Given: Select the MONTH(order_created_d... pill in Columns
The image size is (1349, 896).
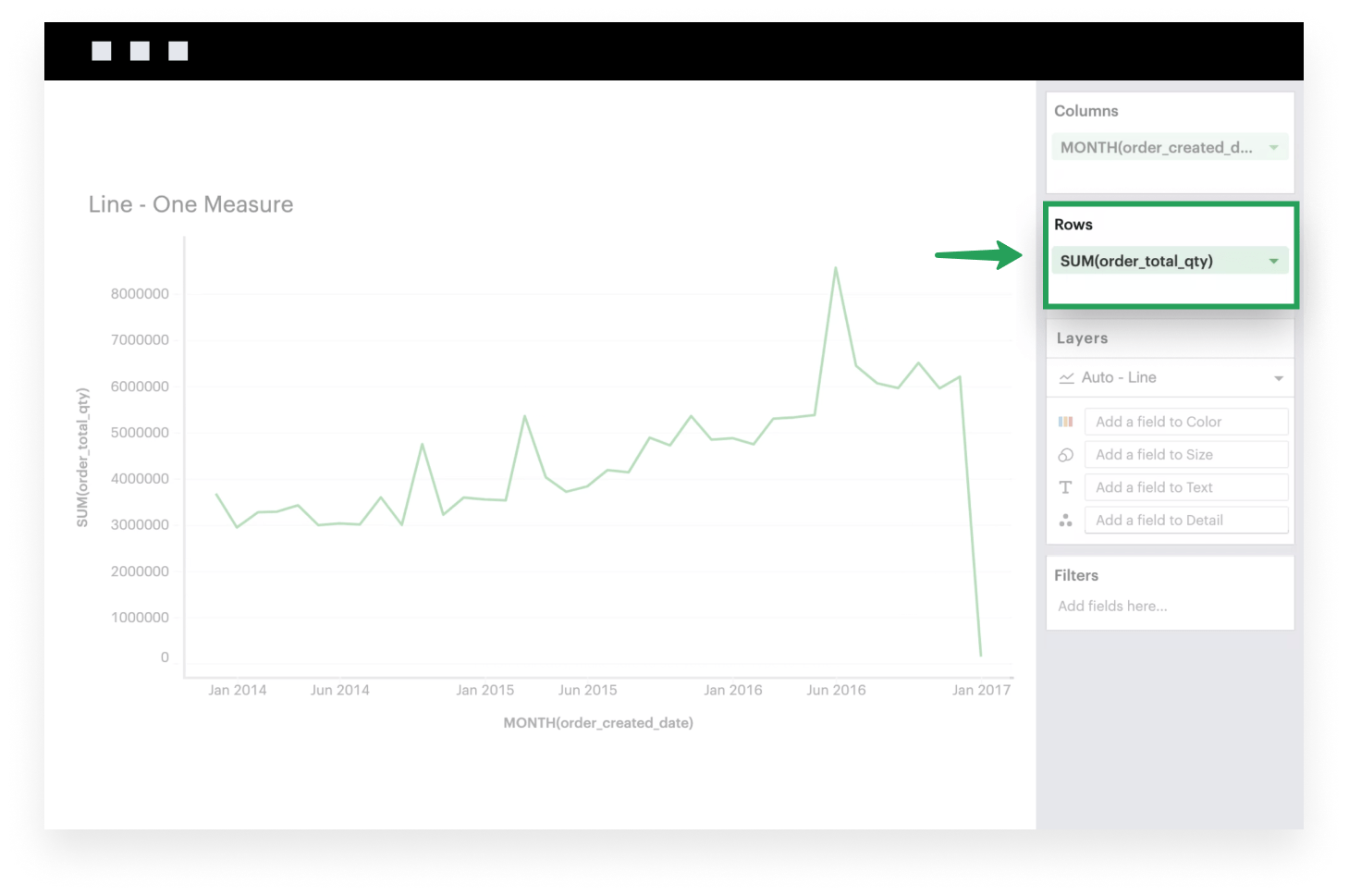Looking at the screenshot, I should (x=1170, y=147).
